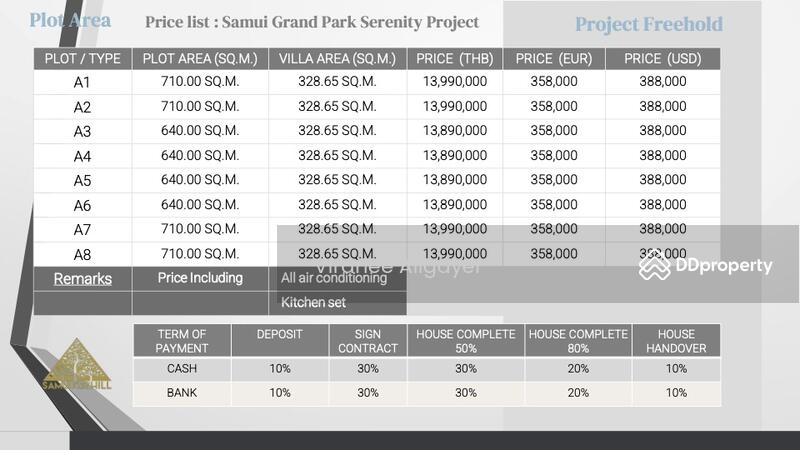Select the Price Including cell
Viewport: 800px width, 450px height.
pos(200,278)
